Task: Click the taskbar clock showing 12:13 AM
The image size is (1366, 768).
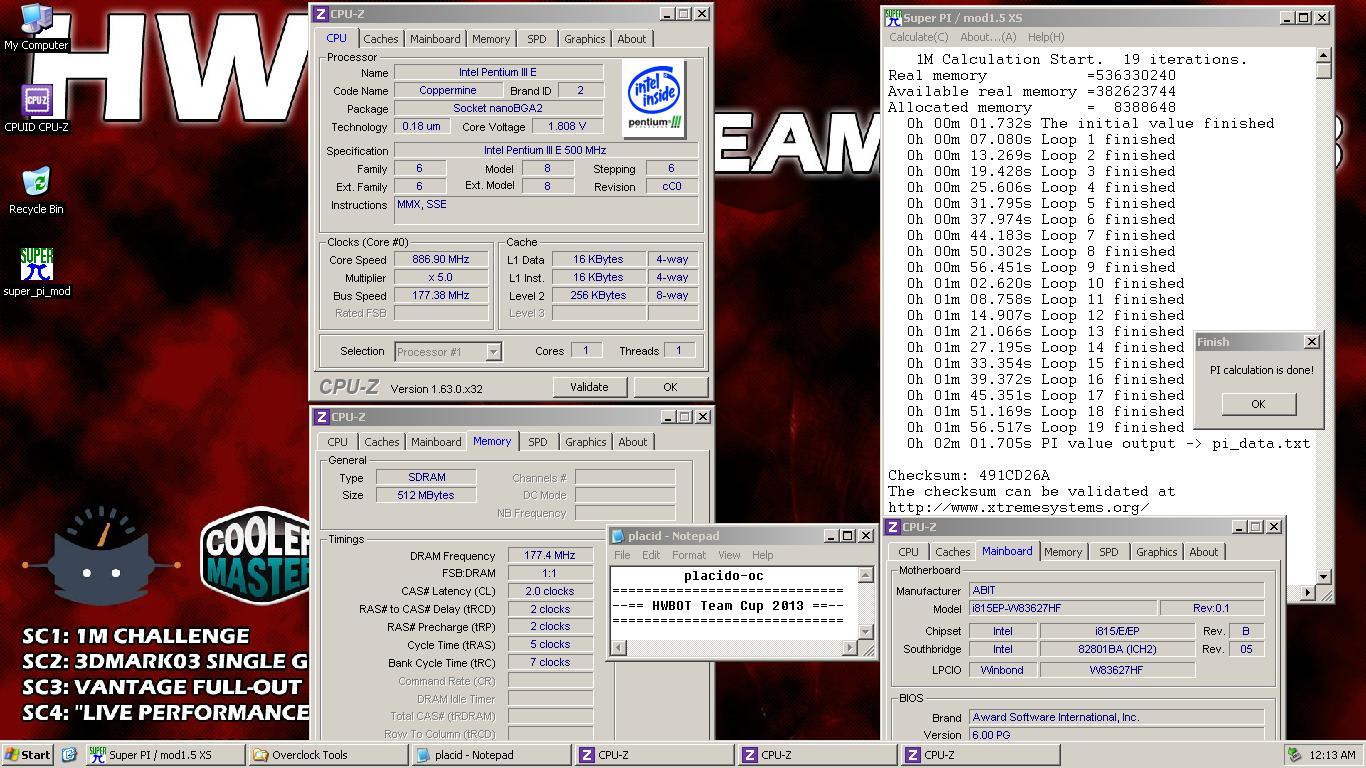Action: tap(1331, 755)
